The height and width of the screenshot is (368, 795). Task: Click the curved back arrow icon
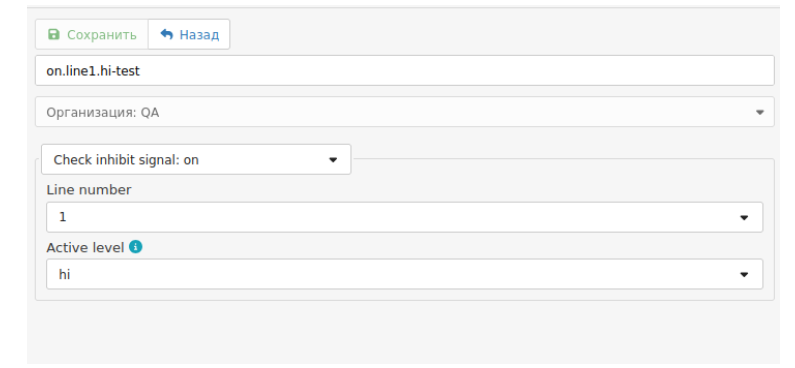(x=166, y=34)
